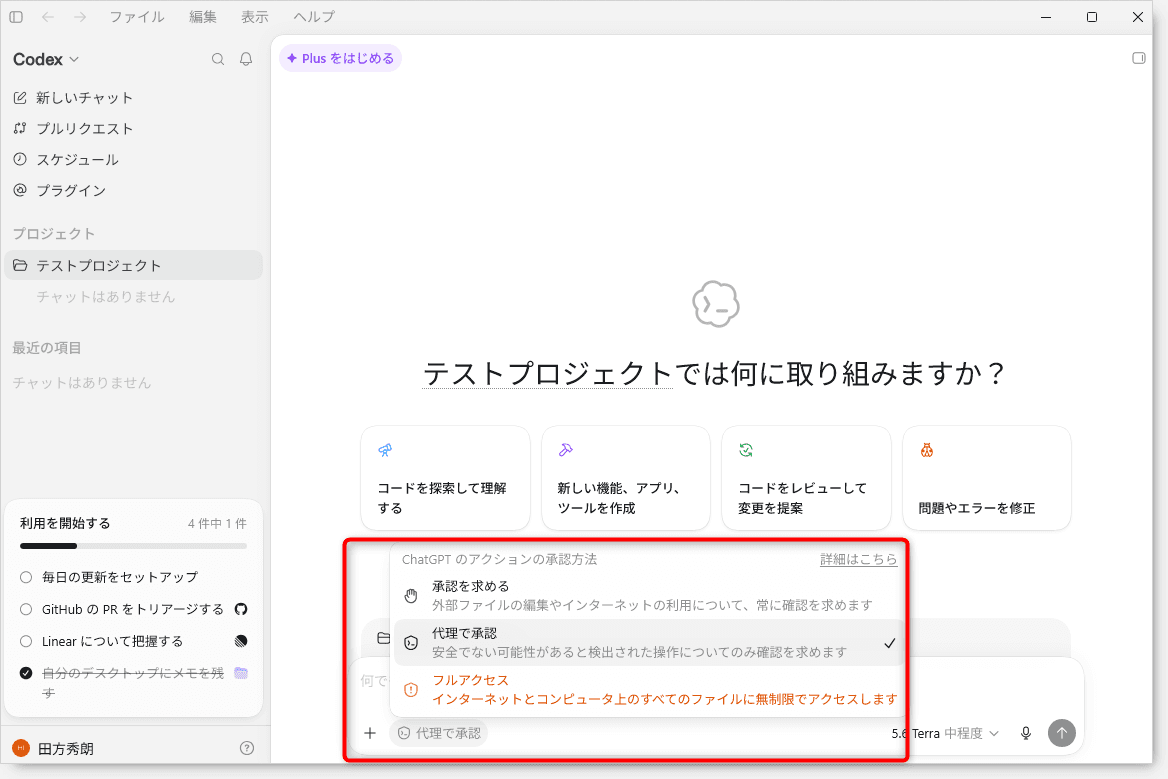This screenshot has width=1168, height=779.
Task: Open the notifications bell
Action: coord(246,59)
